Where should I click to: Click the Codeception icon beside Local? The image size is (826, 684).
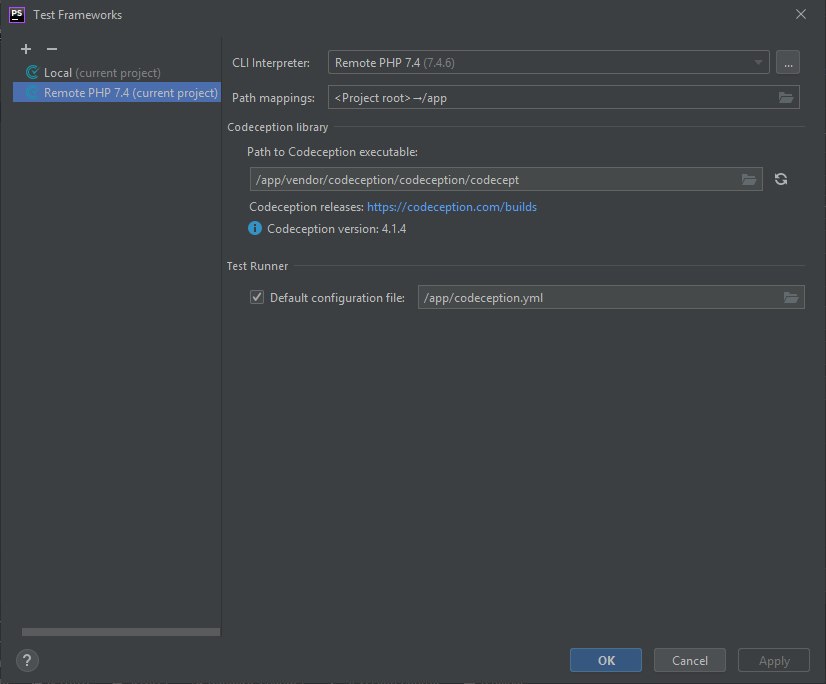[32, 72]
